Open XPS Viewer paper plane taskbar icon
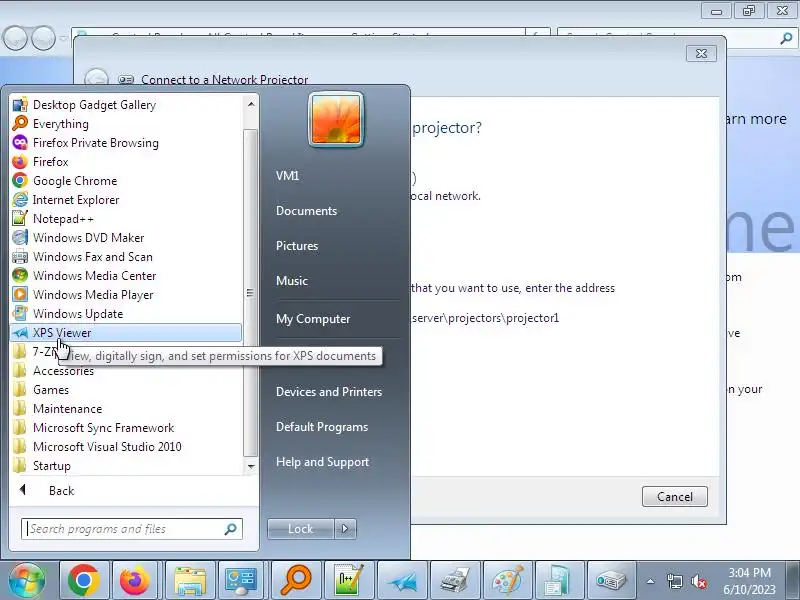The image size is (800, 600). [402, 580]
